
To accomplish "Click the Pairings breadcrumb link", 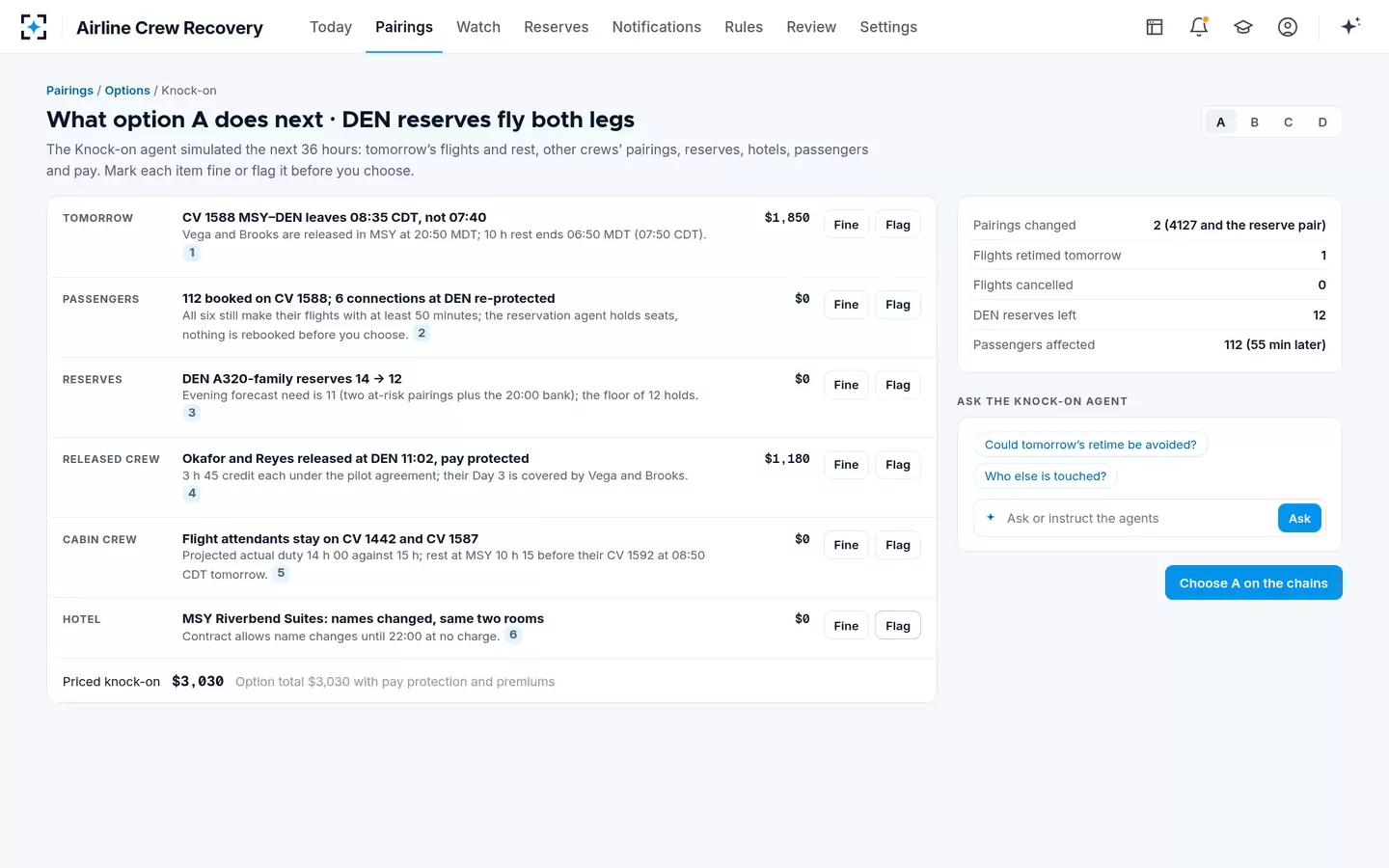I will click(x=69, y=91).
